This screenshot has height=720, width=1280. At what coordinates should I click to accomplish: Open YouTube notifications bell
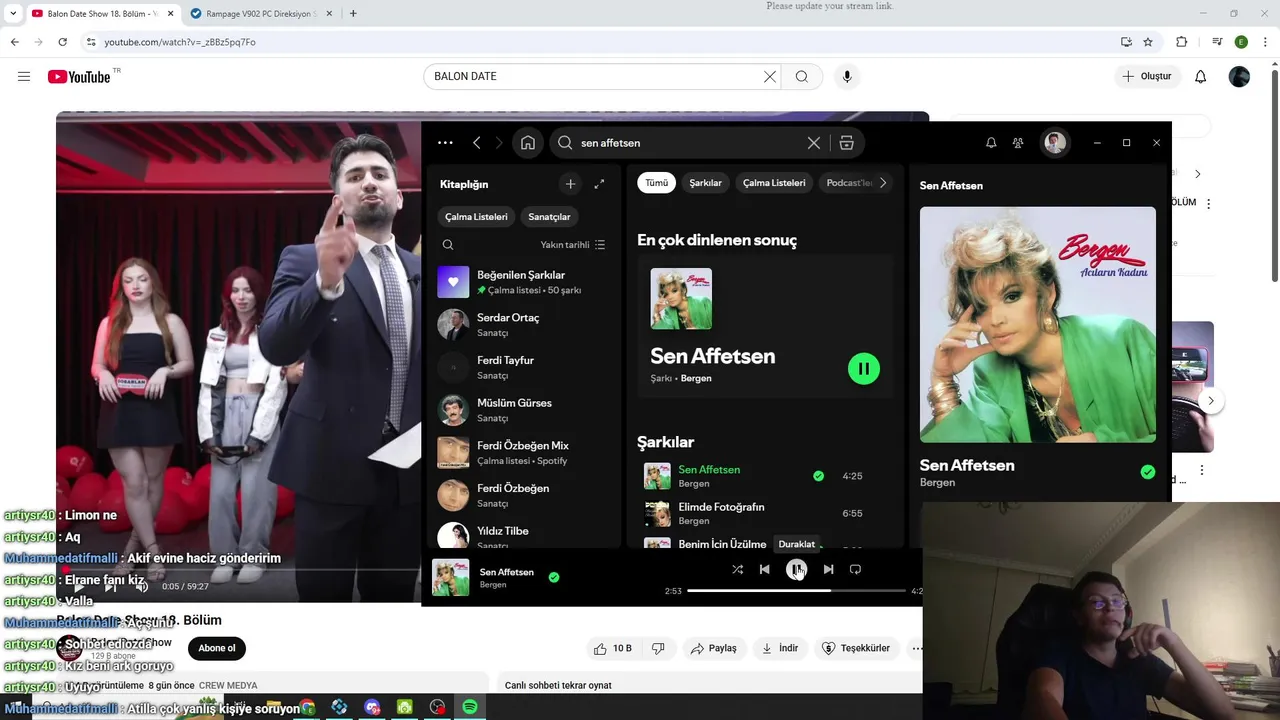click(1201, 76)
